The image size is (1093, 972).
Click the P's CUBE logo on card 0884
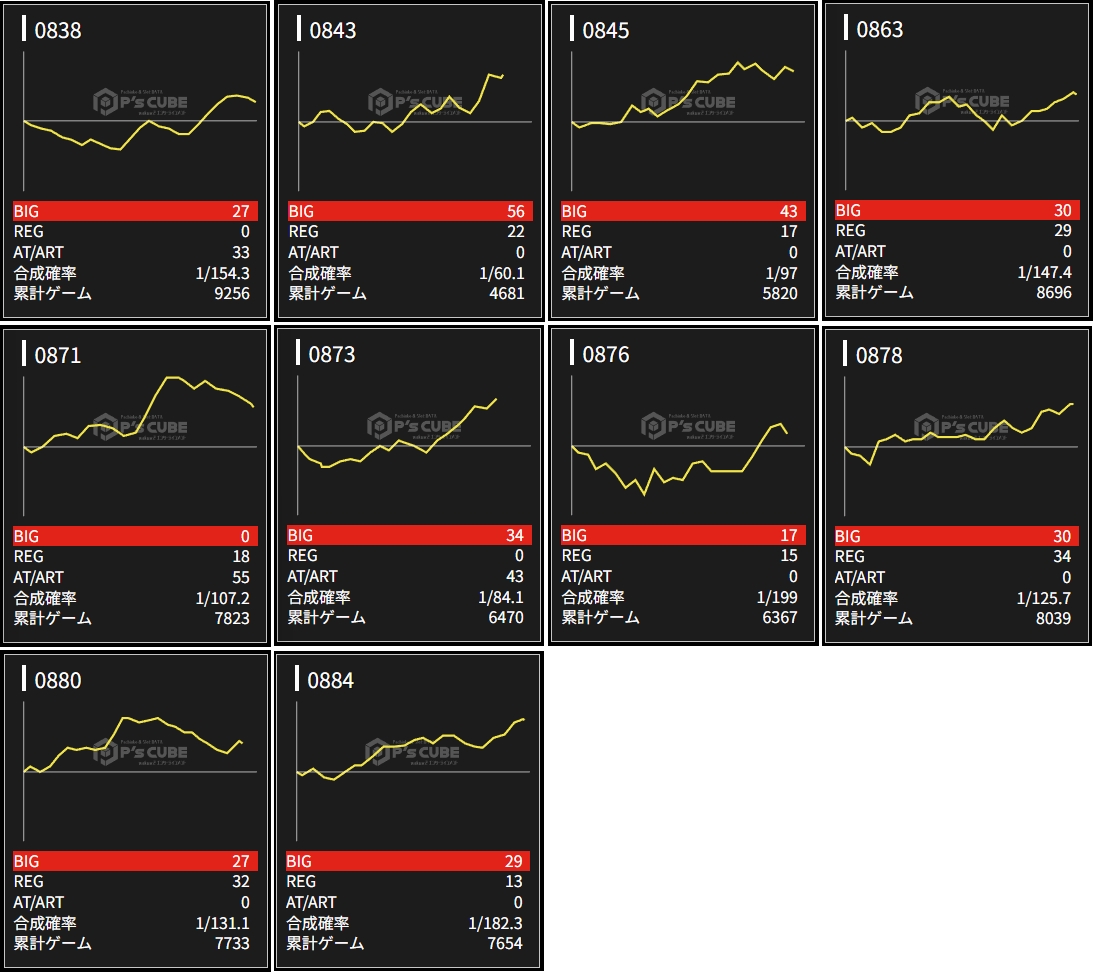pos(413,751)
